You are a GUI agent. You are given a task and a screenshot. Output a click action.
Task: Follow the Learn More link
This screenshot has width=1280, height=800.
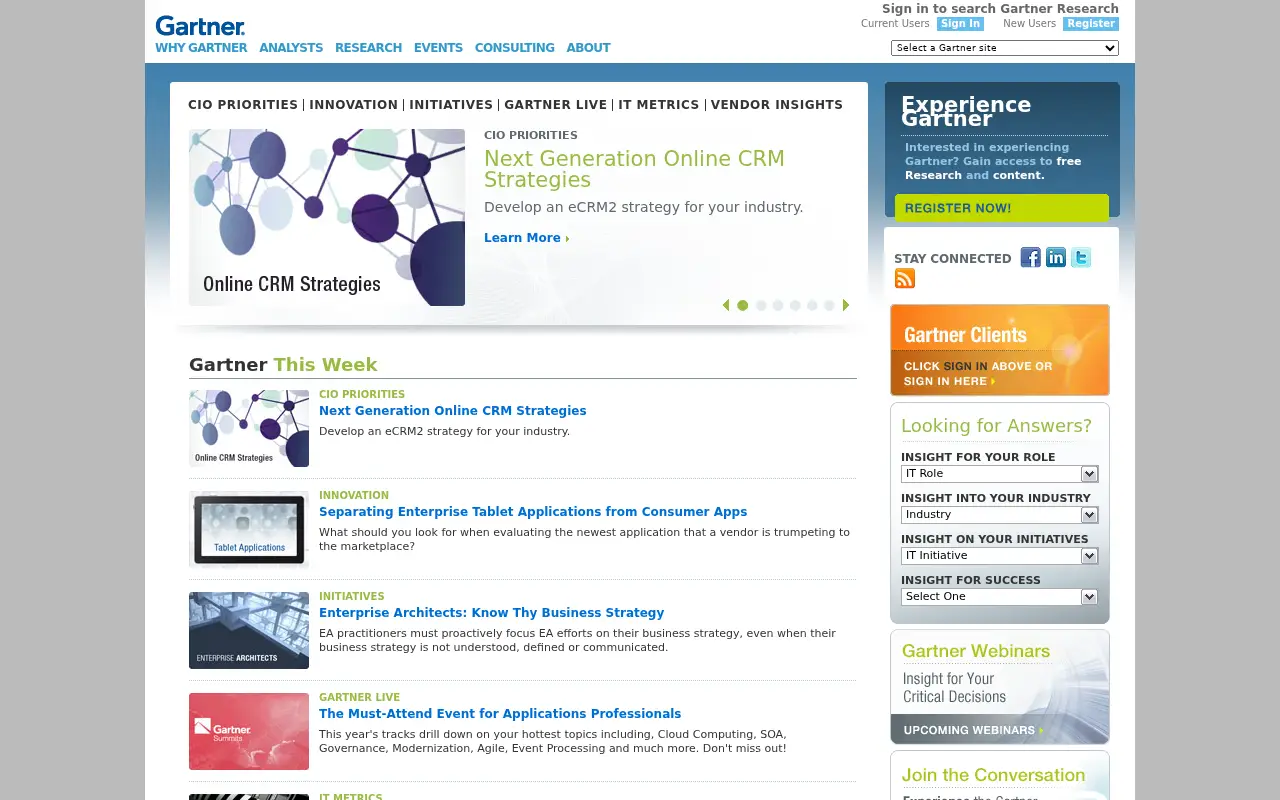526,238
